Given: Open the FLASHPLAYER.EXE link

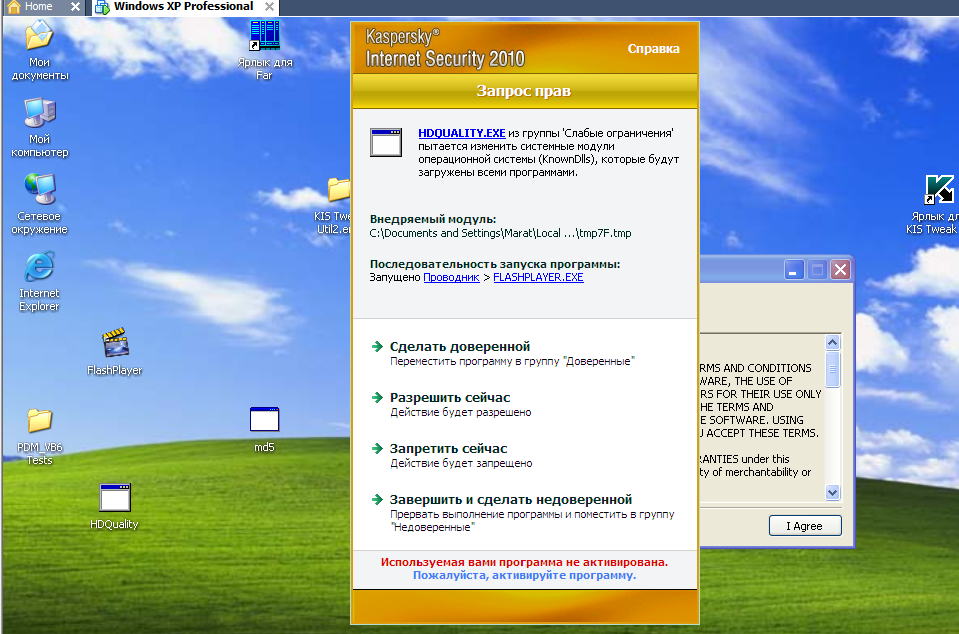Looking at the screenshot, I should (538, 278).
